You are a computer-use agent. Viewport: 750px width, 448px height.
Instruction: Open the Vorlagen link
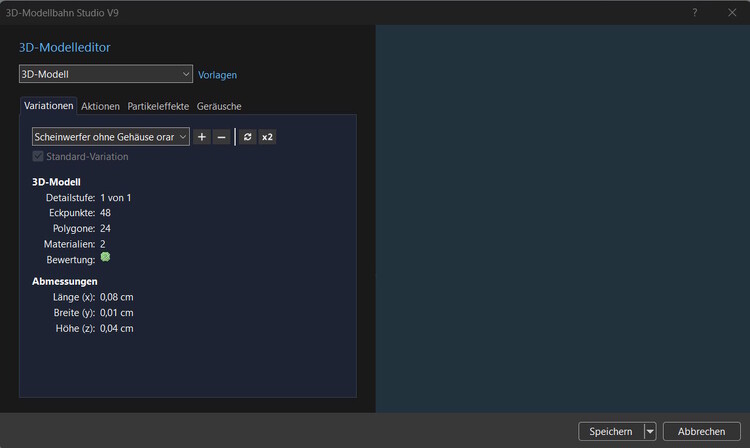click(x=217, y=75)
